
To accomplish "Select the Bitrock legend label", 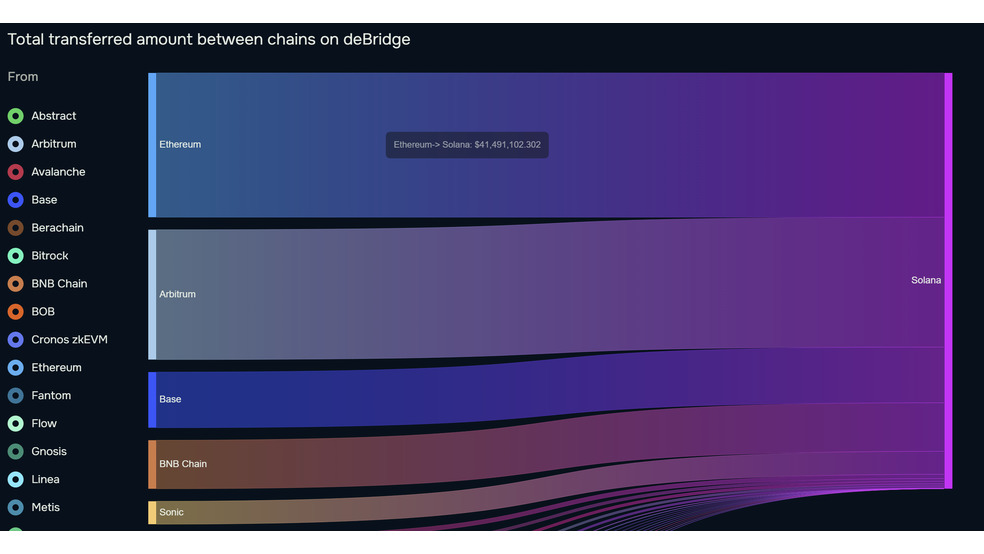I will (x=50, y=256).
